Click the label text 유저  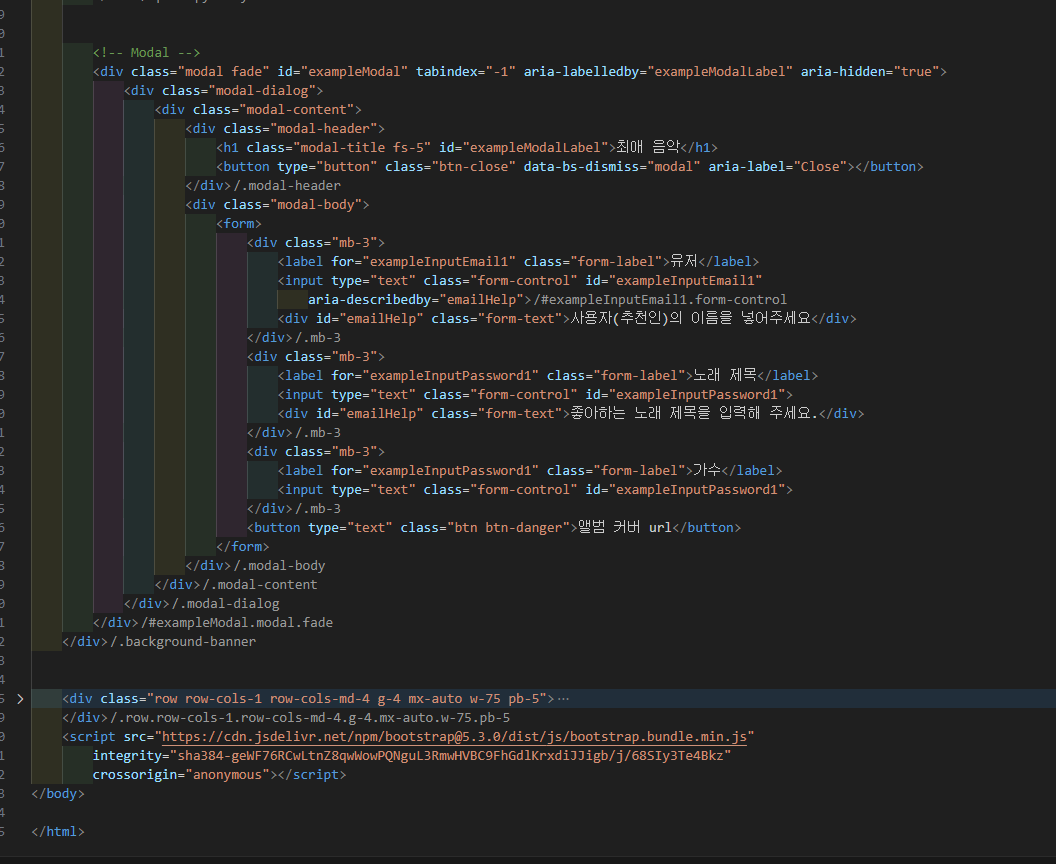tap(684, 261)
